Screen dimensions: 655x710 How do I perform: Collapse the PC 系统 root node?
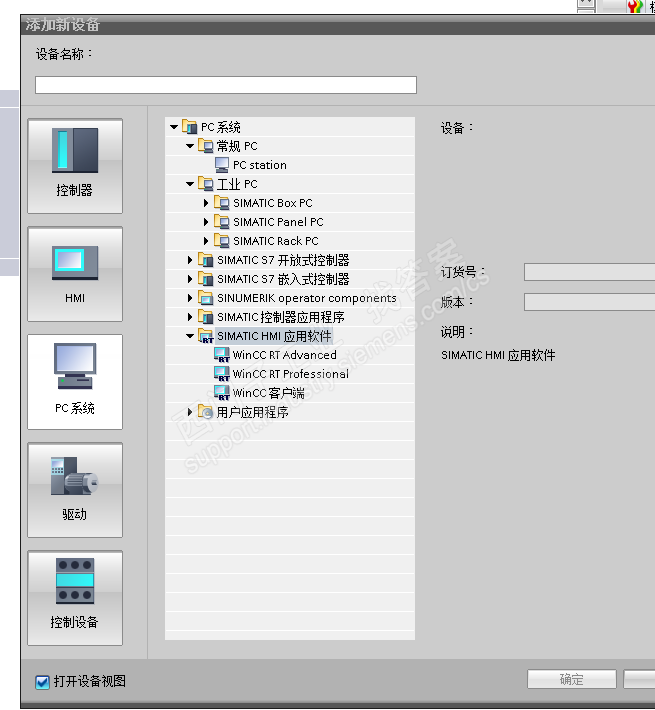174,127
